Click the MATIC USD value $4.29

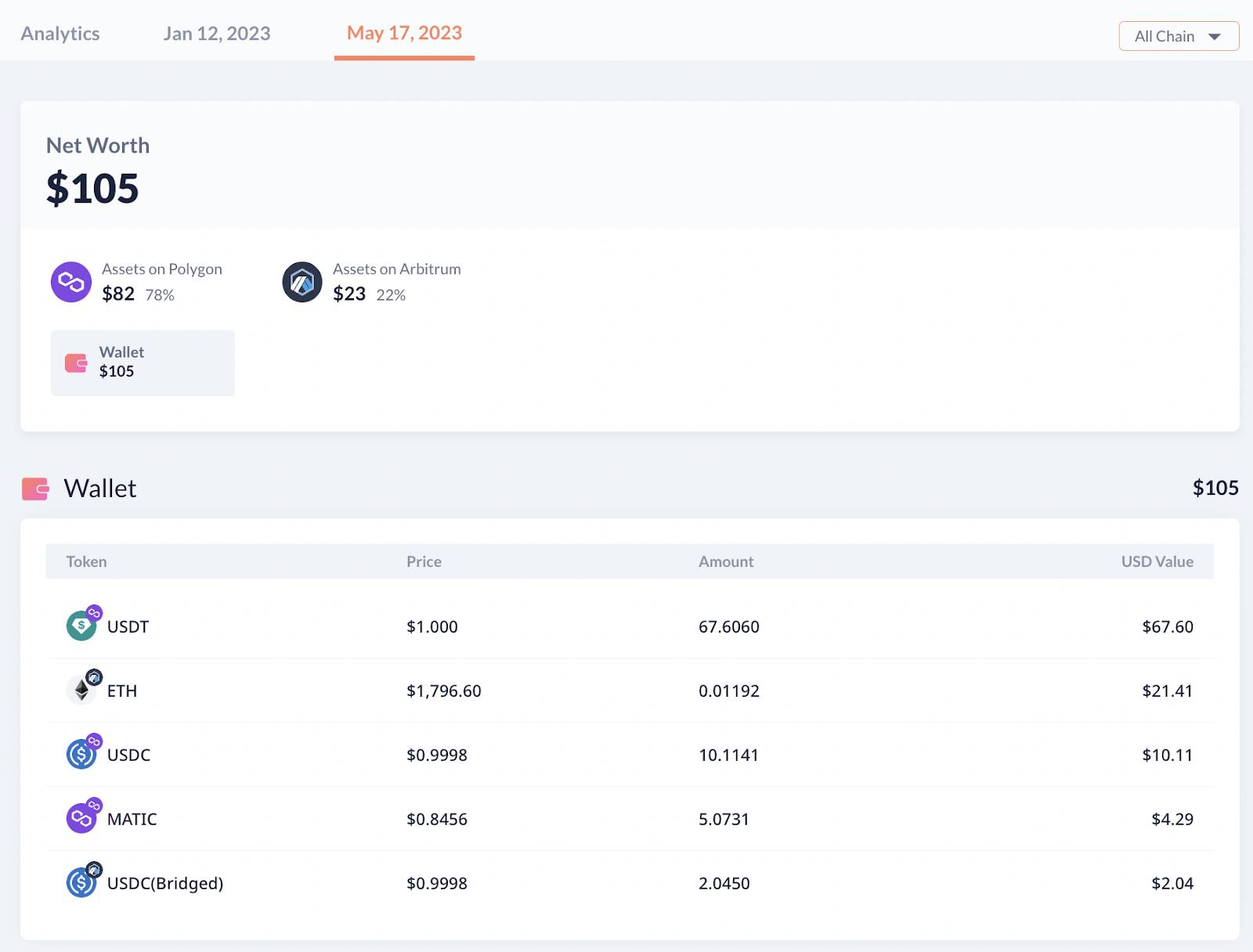(1172, 819)
